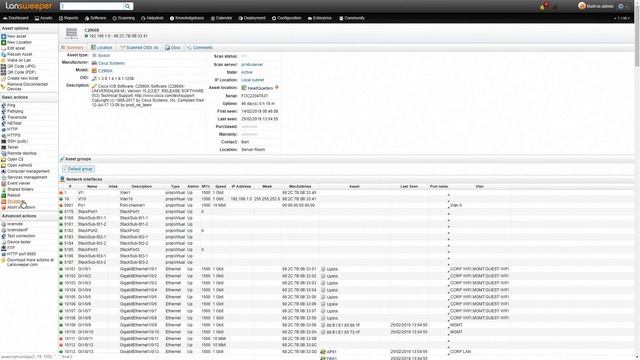Open the Helpdesk menu

(x=152, y=18)
